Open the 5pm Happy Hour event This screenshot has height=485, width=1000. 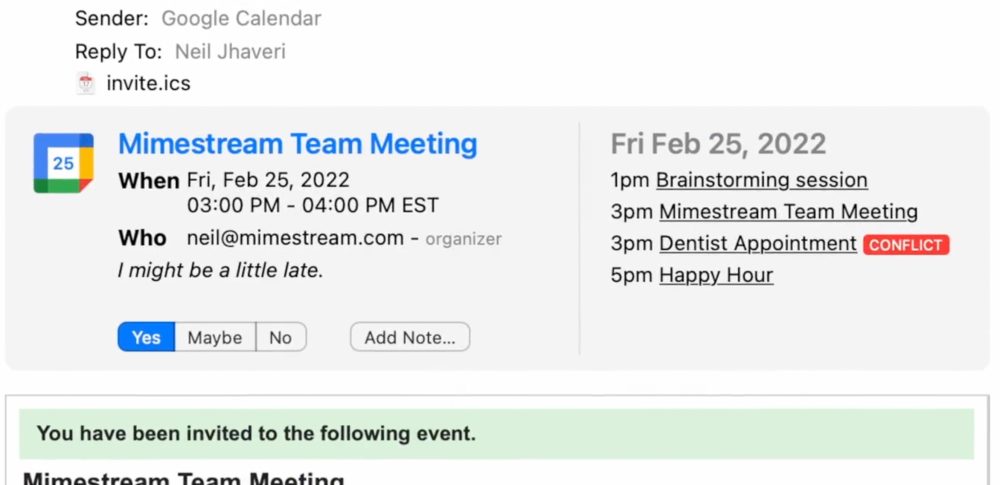click(716, 275)
